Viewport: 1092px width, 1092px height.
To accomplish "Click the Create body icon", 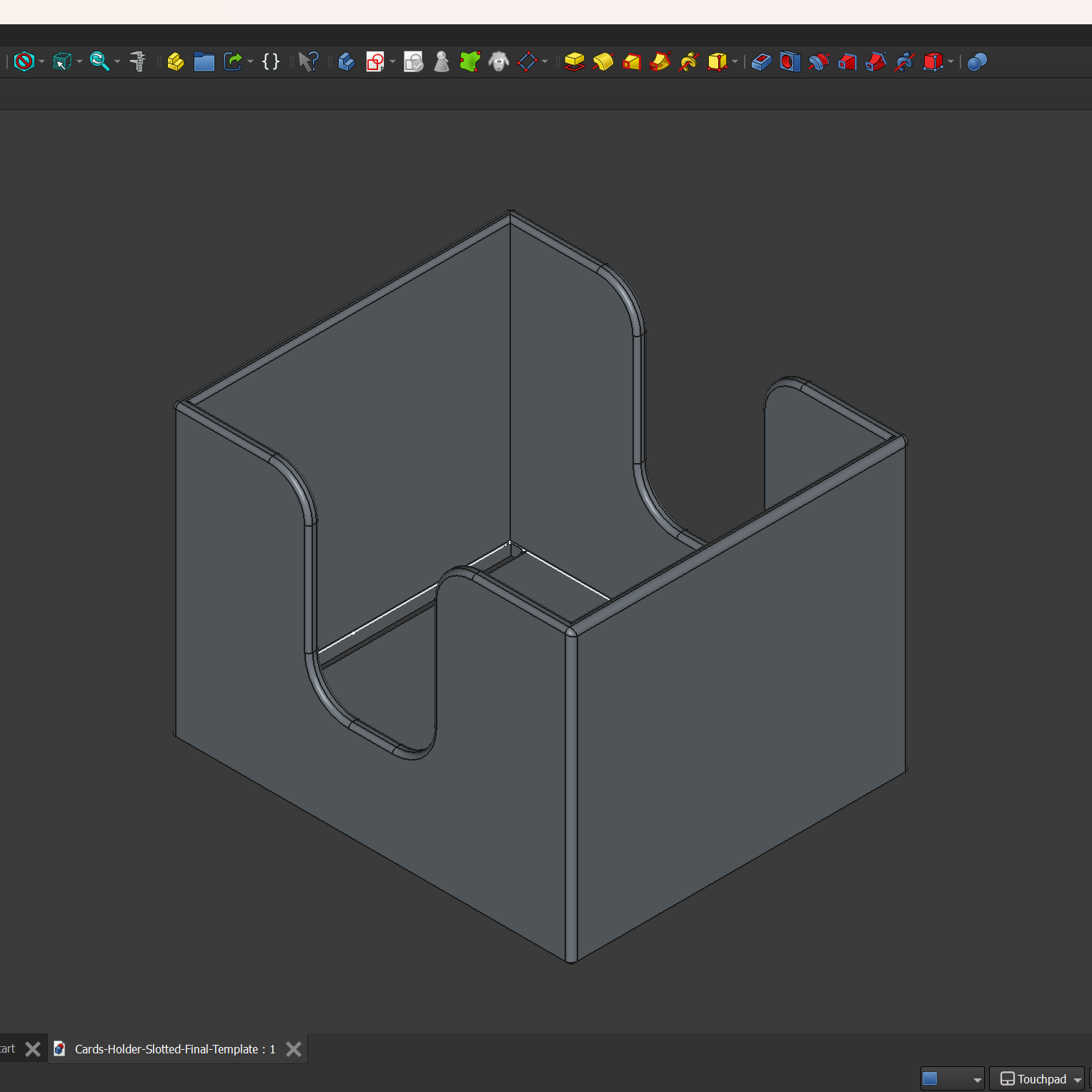I will pyautogui.click(x=346, y=62).
